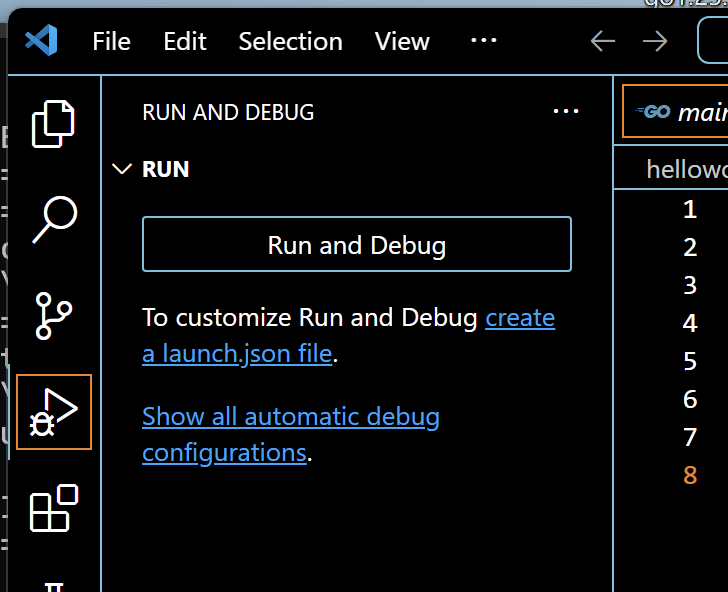
Task: Click the command center search box
Action: point(713,40)
